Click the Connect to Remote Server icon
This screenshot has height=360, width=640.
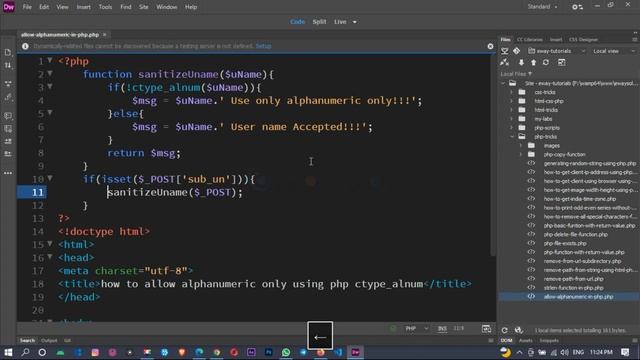pos(504,51)
